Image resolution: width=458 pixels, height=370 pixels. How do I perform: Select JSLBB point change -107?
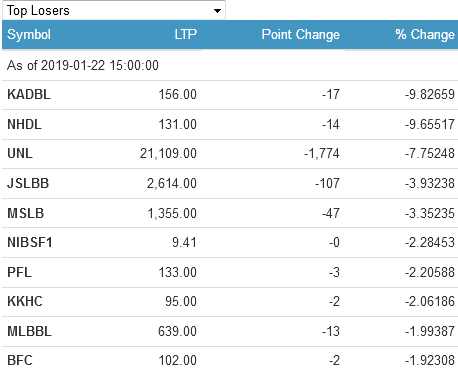pos(327,184)
